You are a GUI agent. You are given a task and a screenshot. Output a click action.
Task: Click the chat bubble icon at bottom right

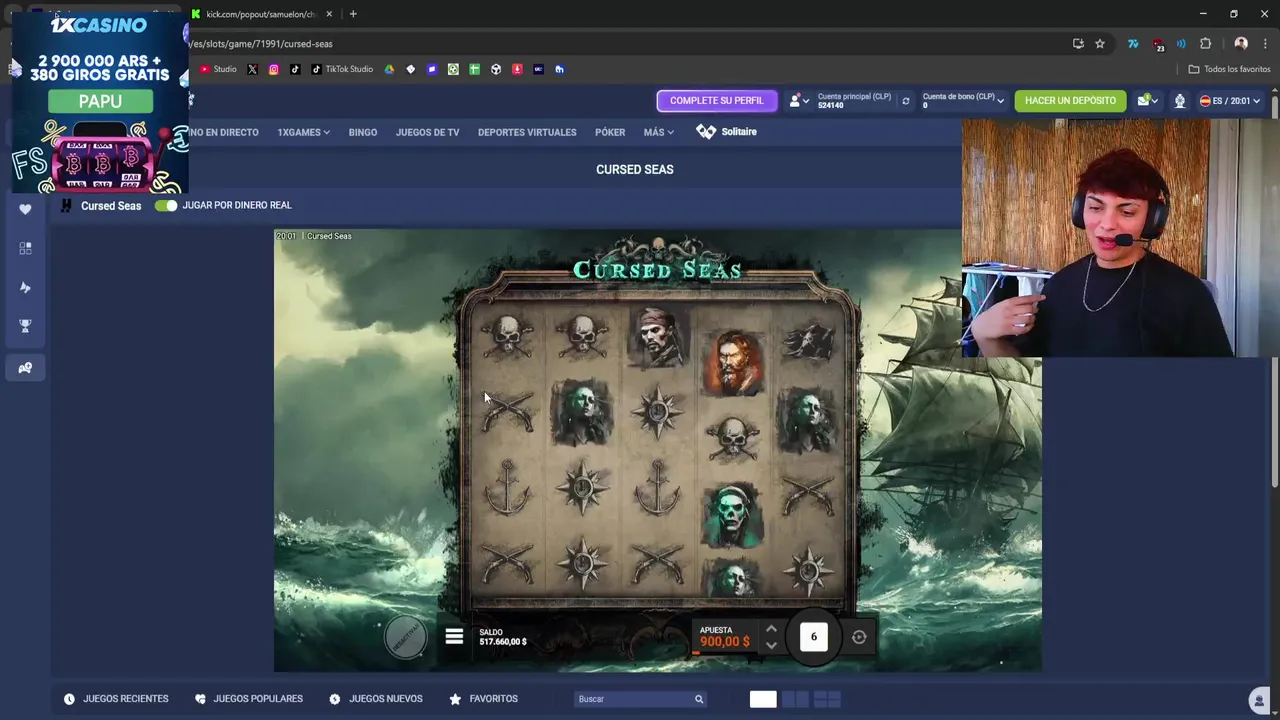pos(1259,700)
